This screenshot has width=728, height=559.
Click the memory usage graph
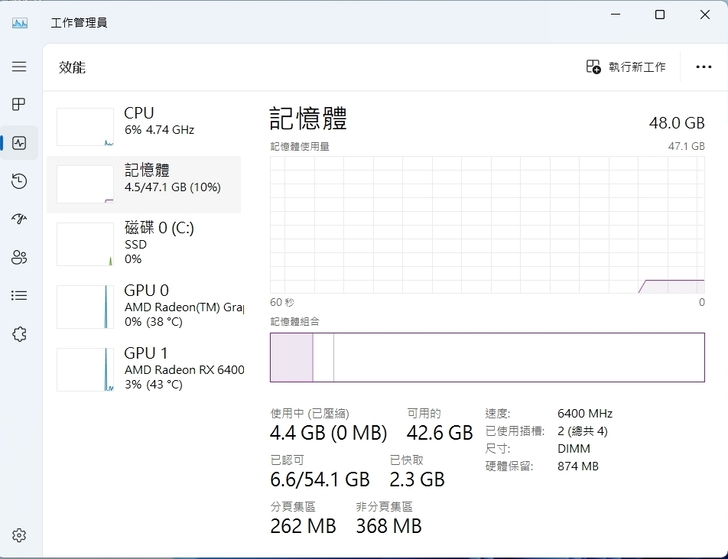click(x=487, y=224)
